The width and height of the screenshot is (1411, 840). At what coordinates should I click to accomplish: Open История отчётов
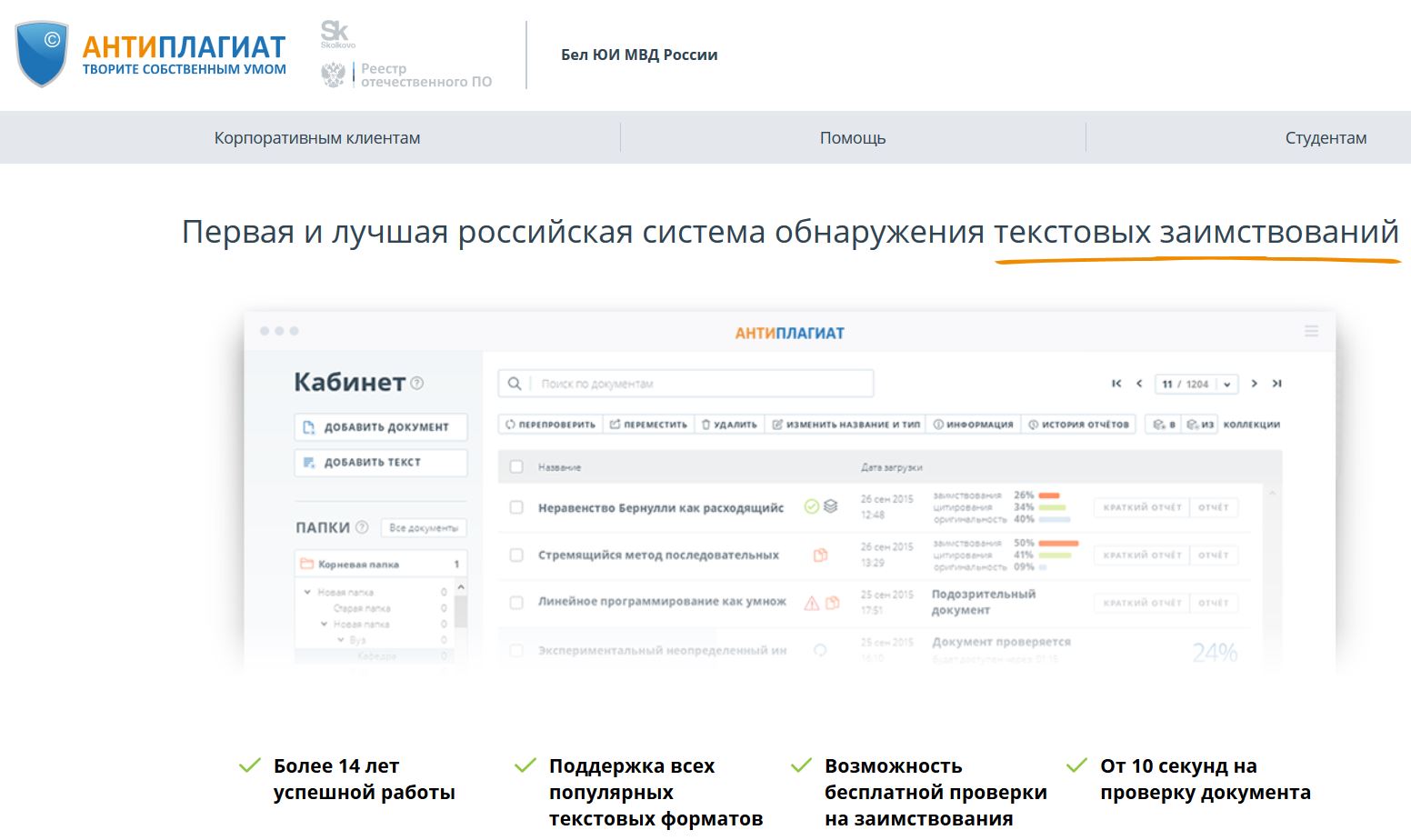coord(1078,425)
